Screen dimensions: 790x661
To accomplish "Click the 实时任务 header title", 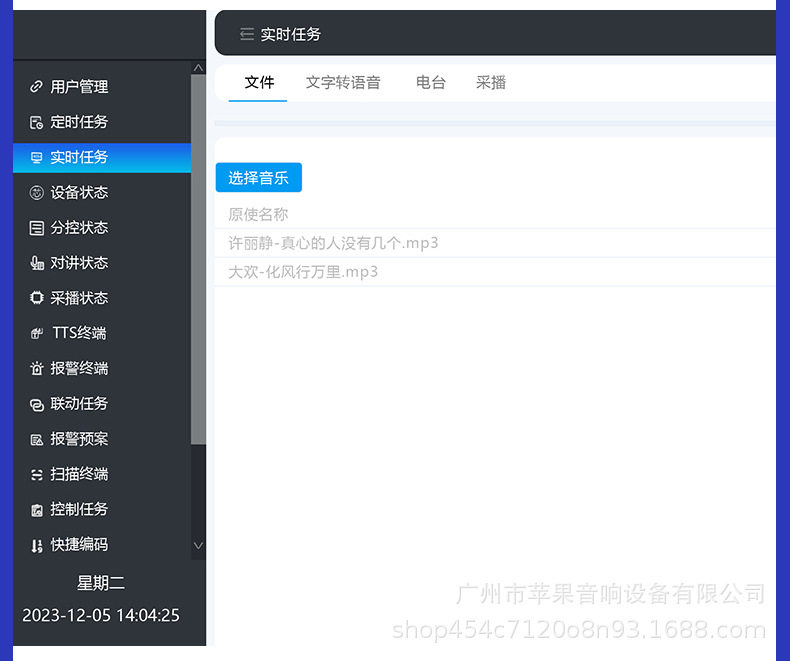I will pos(291,34).
